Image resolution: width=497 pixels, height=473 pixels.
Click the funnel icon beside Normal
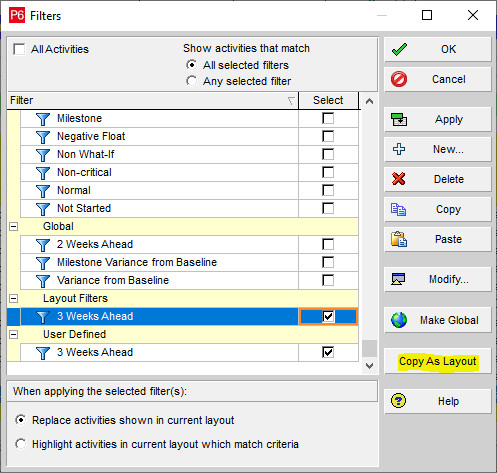tap(43, 191)
